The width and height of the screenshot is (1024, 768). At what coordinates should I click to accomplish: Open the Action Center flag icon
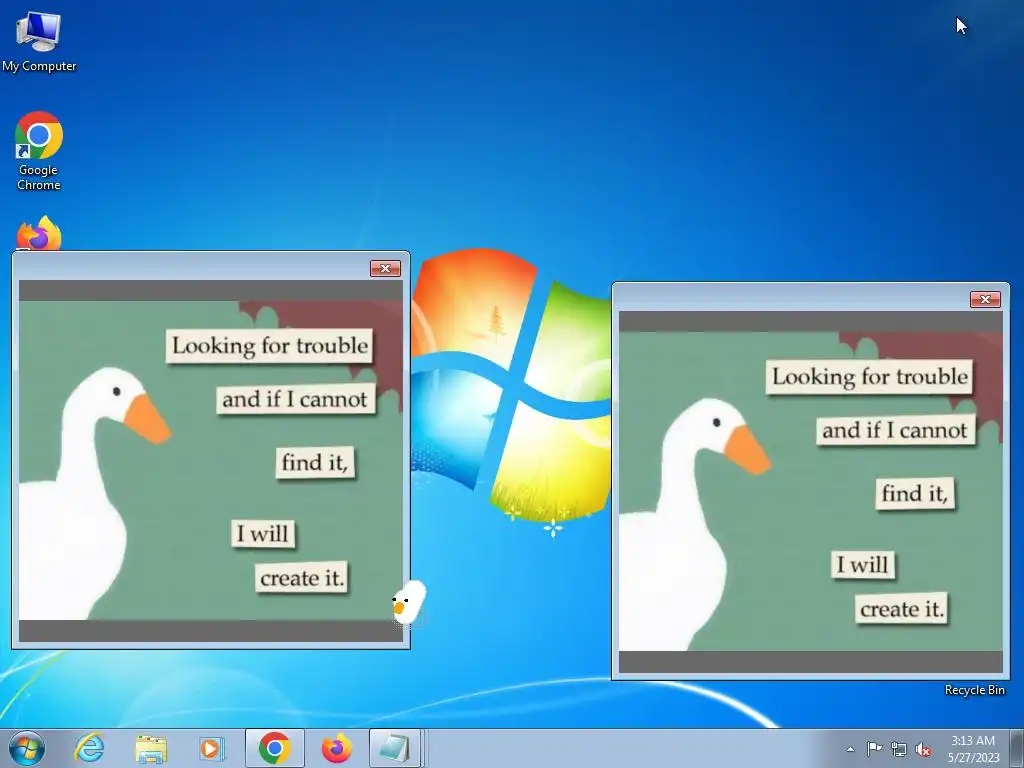click(x=874, y=749)
